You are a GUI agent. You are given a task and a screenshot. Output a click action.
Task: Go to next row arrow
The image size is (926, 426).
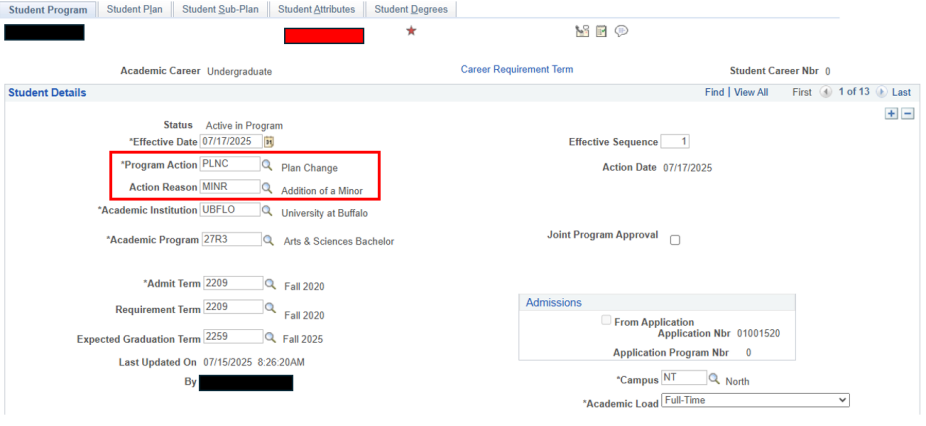(881, 92)
